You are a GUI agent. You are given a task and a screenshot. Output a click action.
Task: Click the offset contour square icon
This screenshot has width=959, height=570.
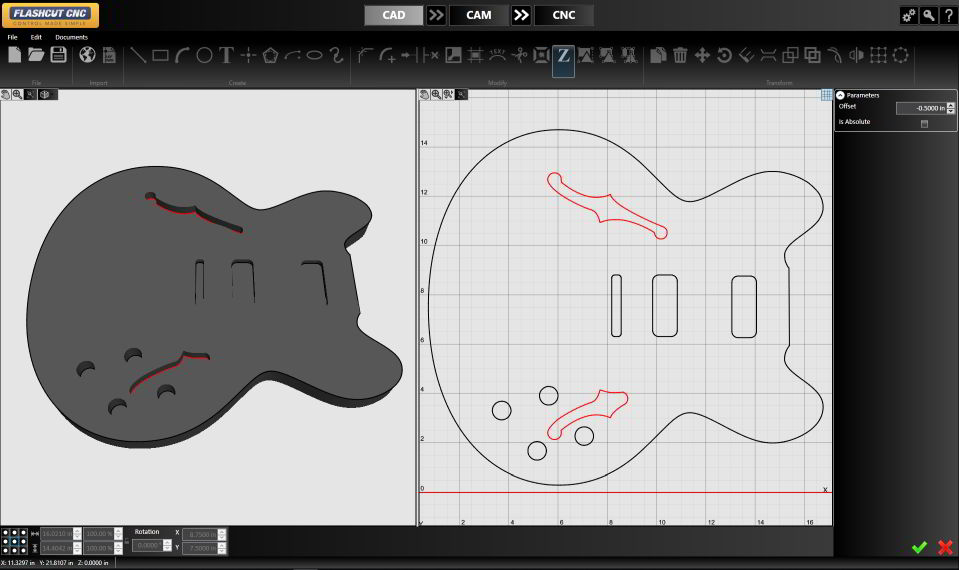click(541, 56)
